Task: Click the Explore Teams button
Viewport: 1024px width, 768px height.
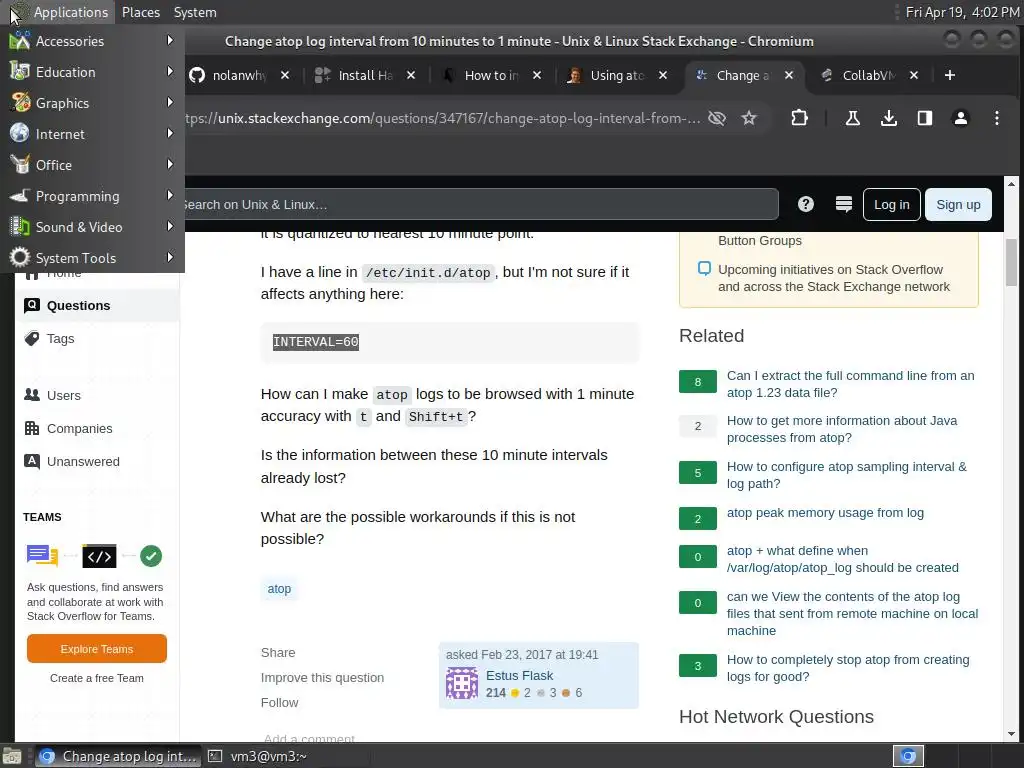Action: click(97, 648)
